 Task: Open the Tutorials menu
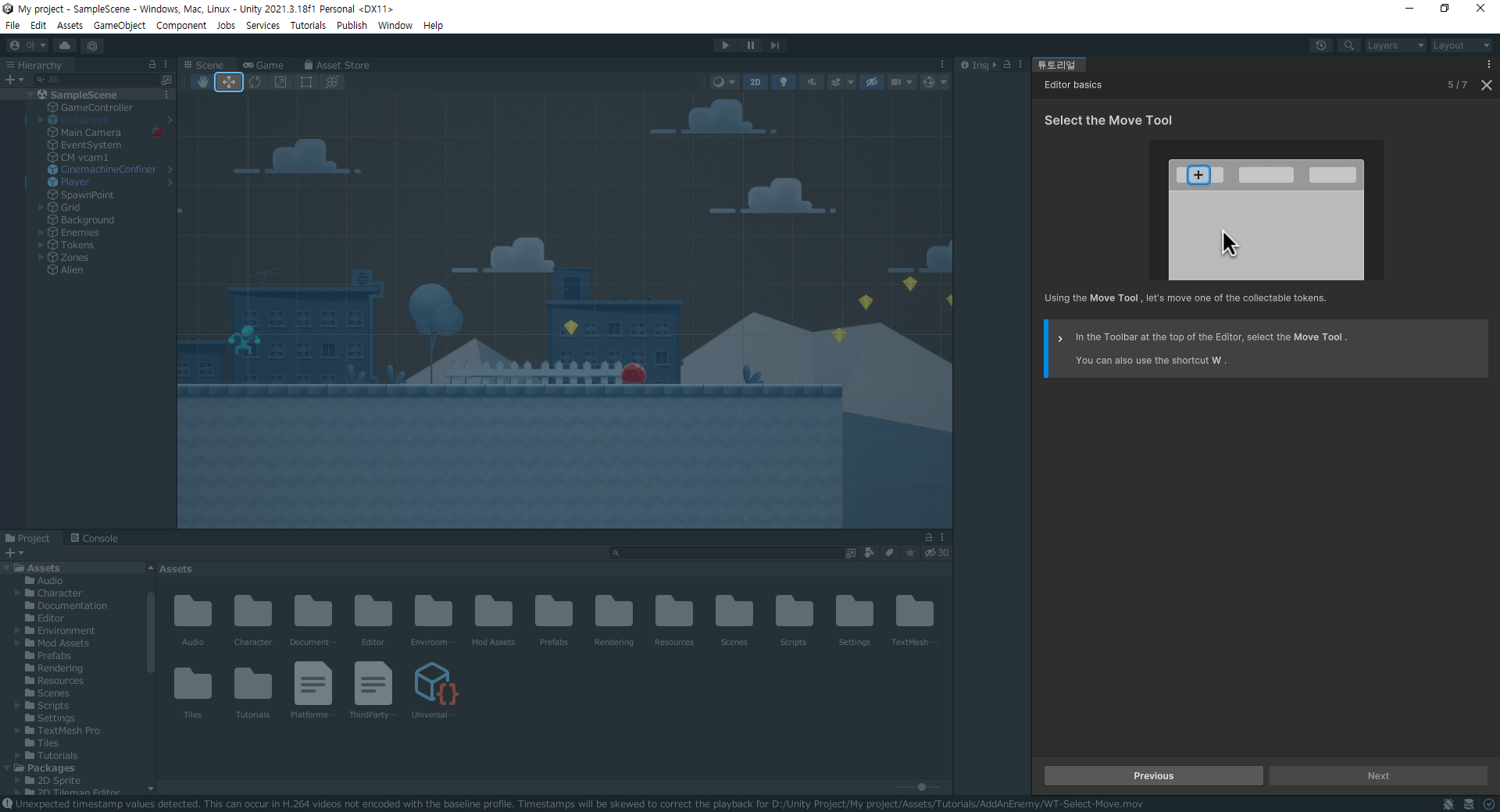pos(308,25)
